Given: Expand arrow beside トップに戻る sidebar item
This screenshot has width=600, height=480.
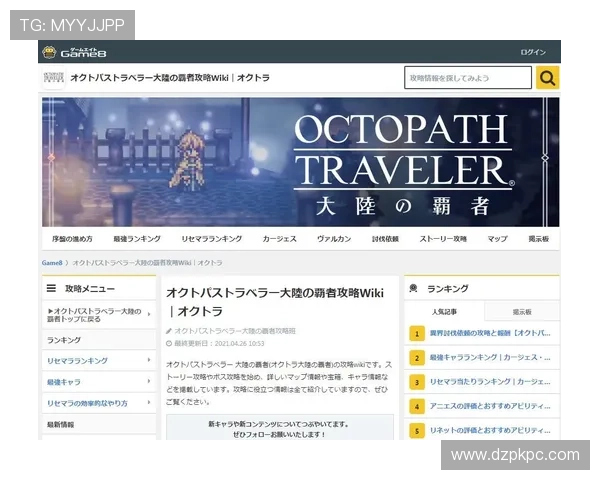Looking at the screenshot, I should (149, 314).
